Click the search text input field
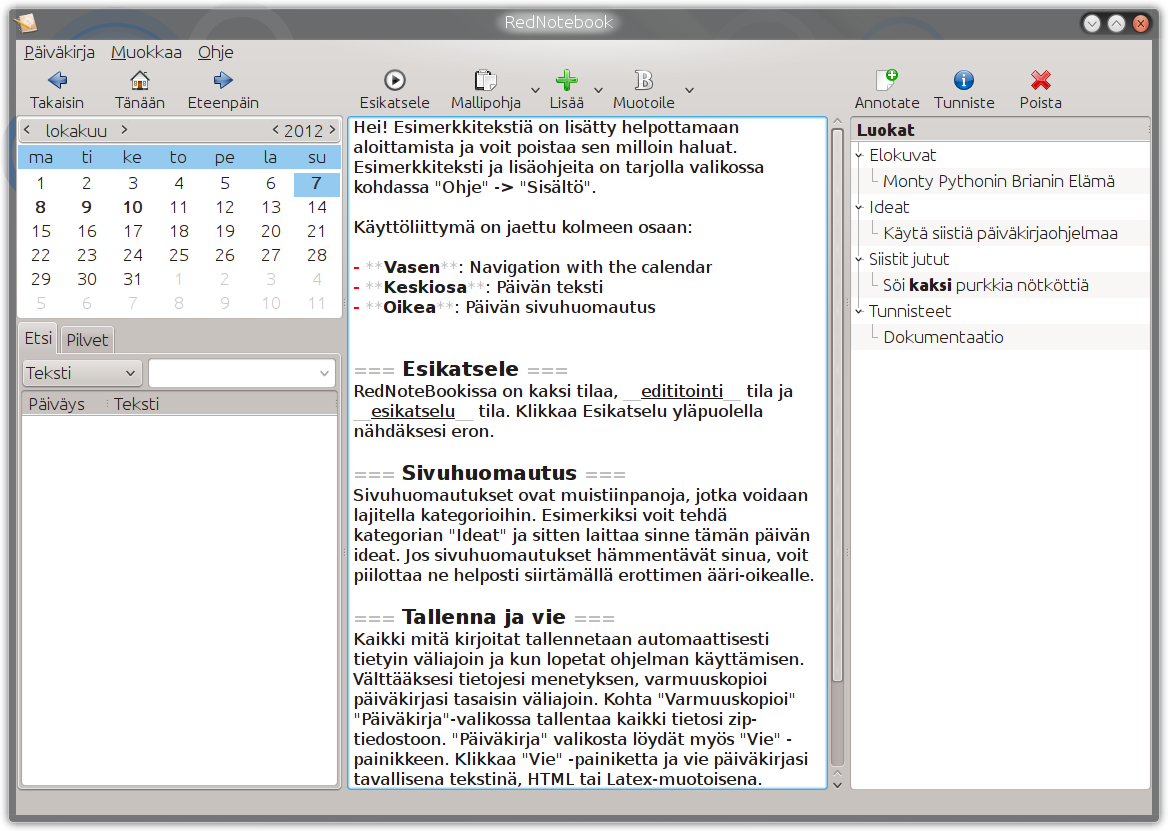The image size is (1168, 831). point(232,373)
